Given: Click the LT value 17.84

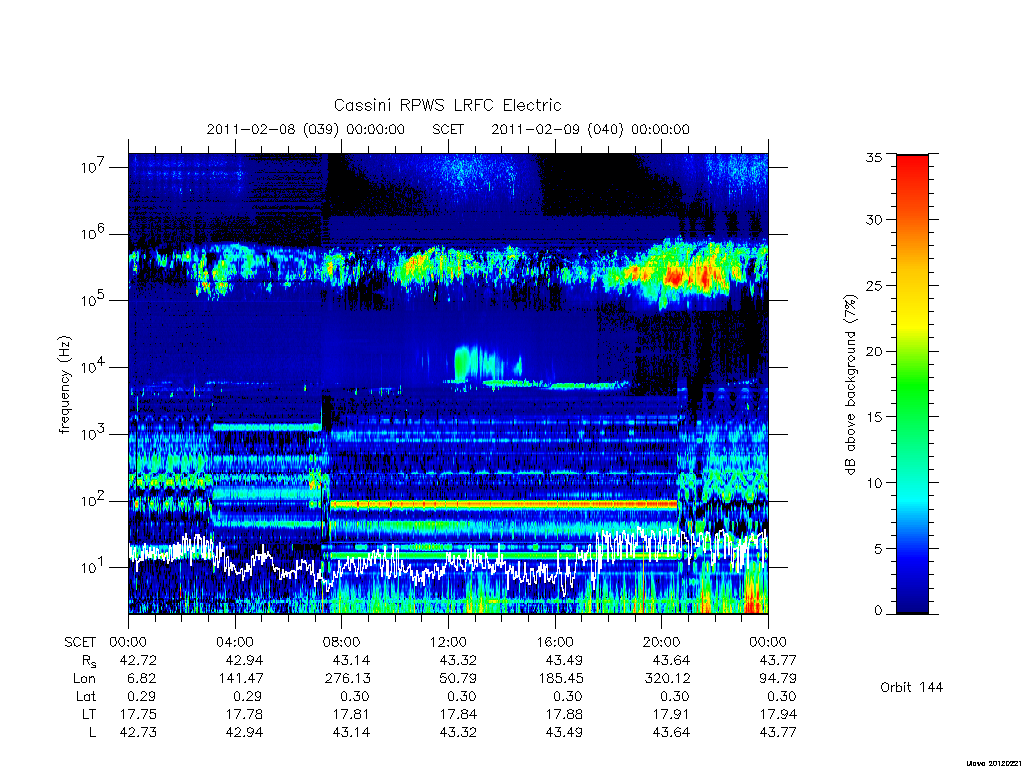Looking at the screenshot, I should click(x=458, y=714).
